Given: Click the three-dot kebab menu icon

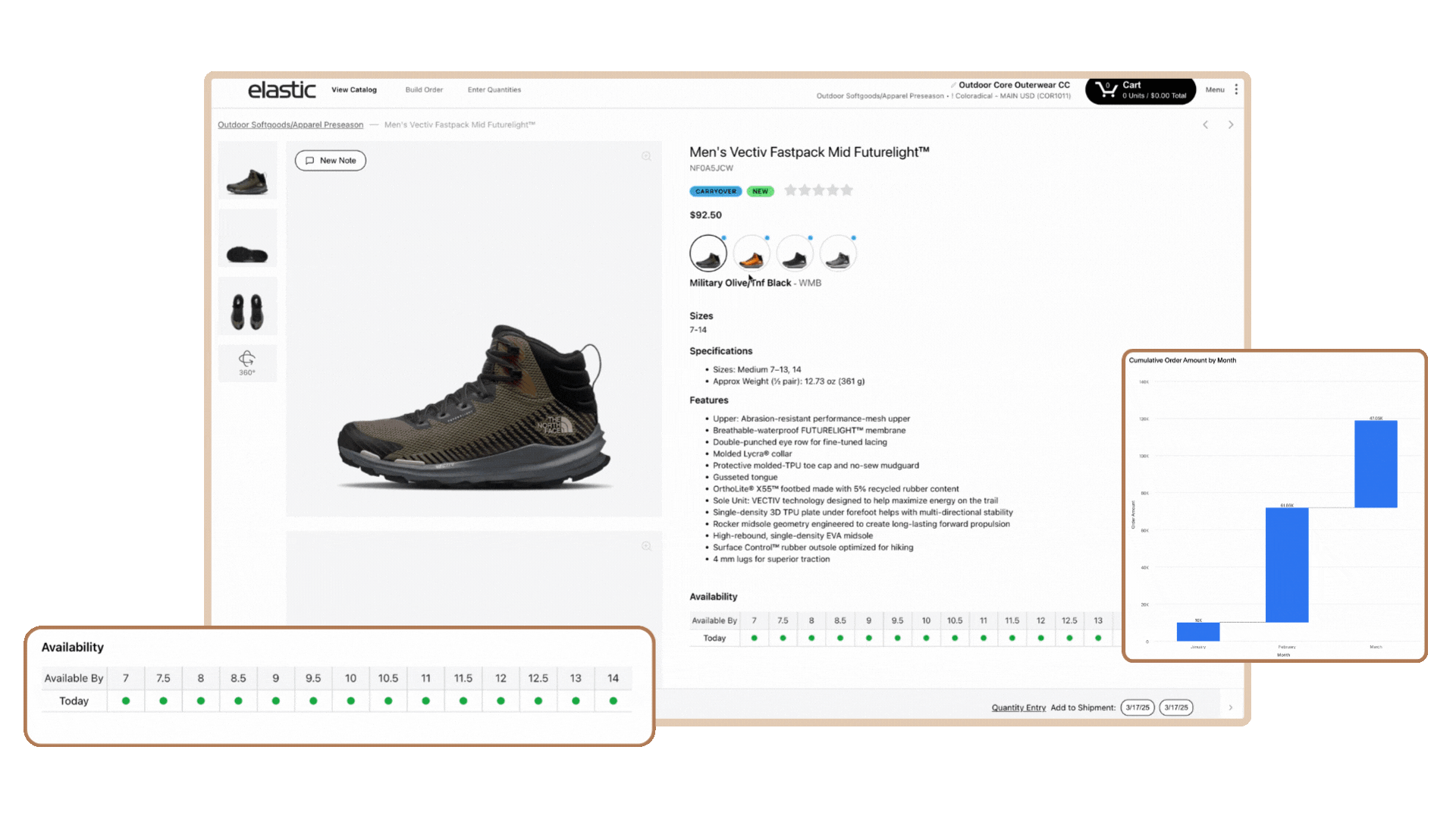Looking at the screenshot, I should tap(1236, 89).
